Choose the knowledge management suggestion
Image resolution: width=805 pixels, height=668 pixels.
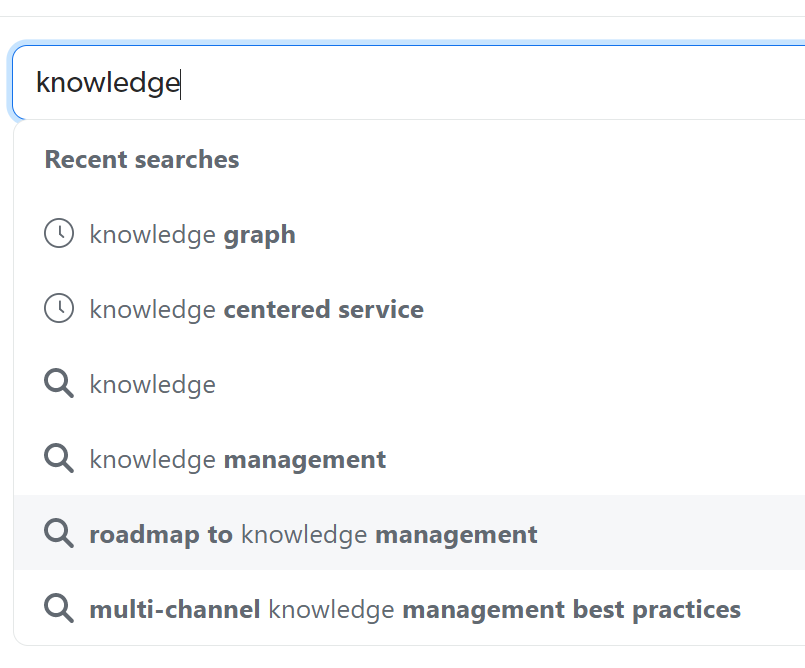237,458
